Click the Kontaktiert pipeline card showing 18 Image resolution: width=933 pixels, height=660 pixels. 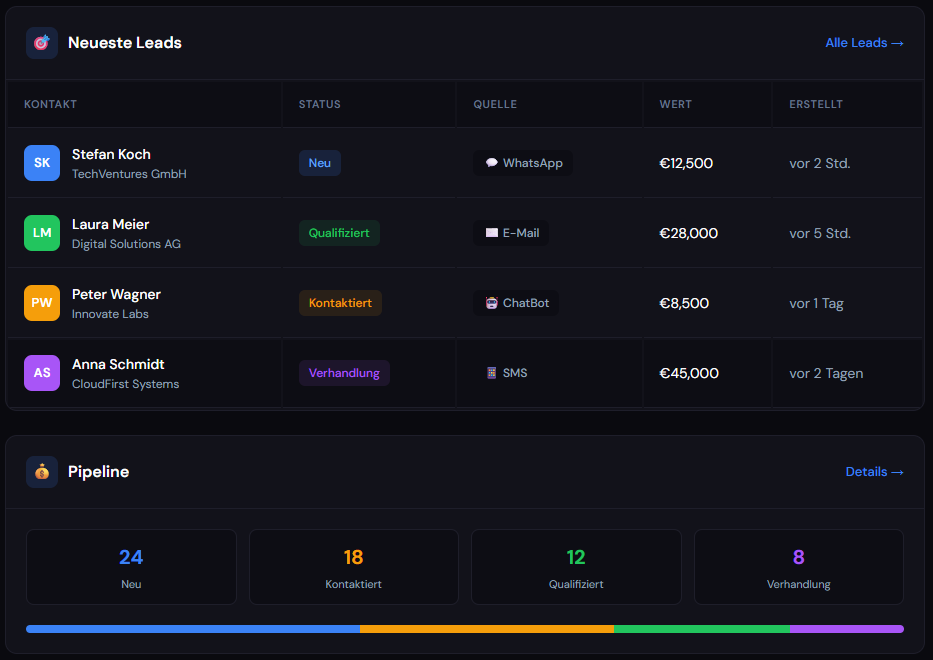(353, 567)
